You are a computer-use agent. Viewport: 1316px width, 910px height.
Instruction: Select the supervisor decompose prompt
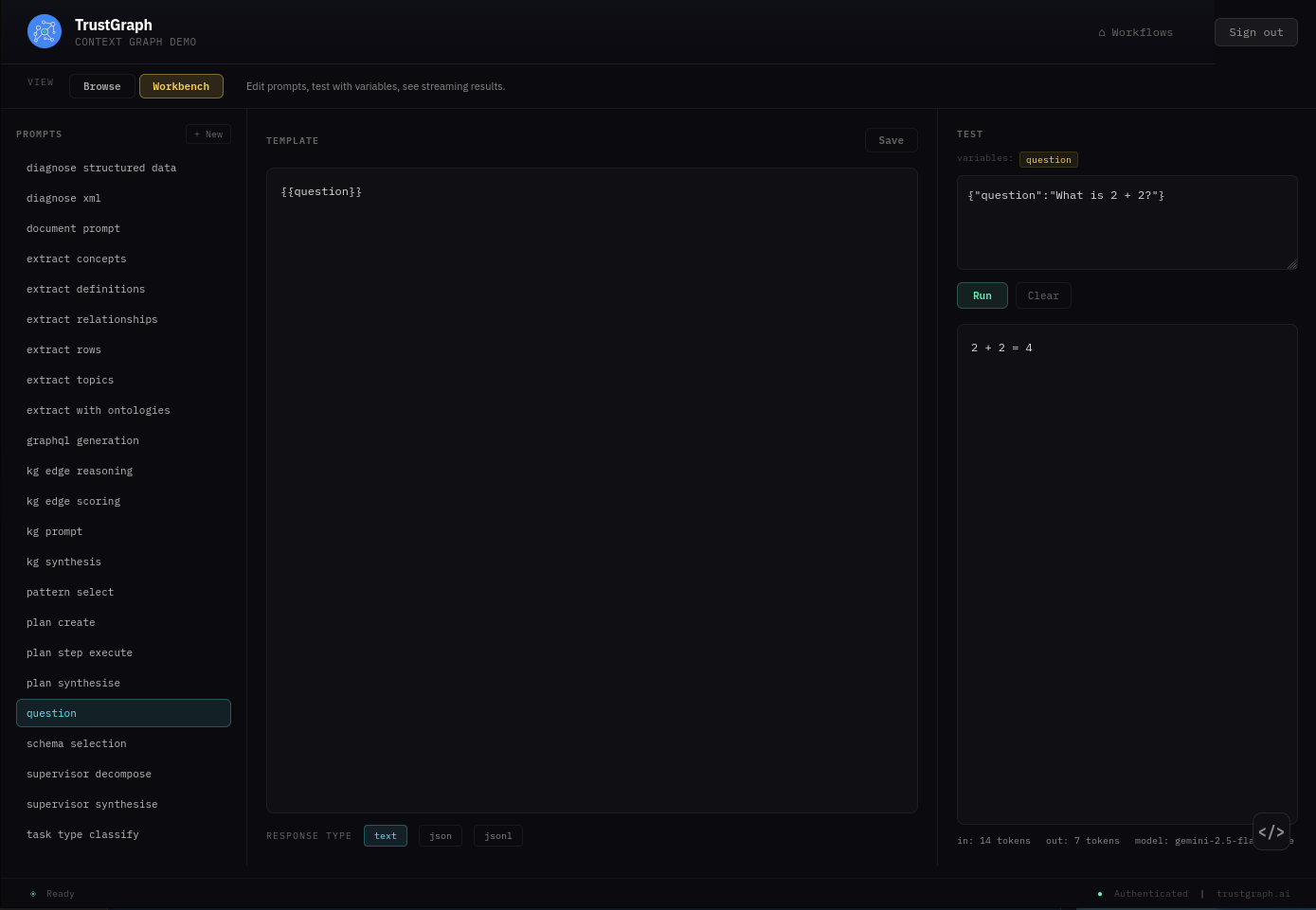coord(123,774)
